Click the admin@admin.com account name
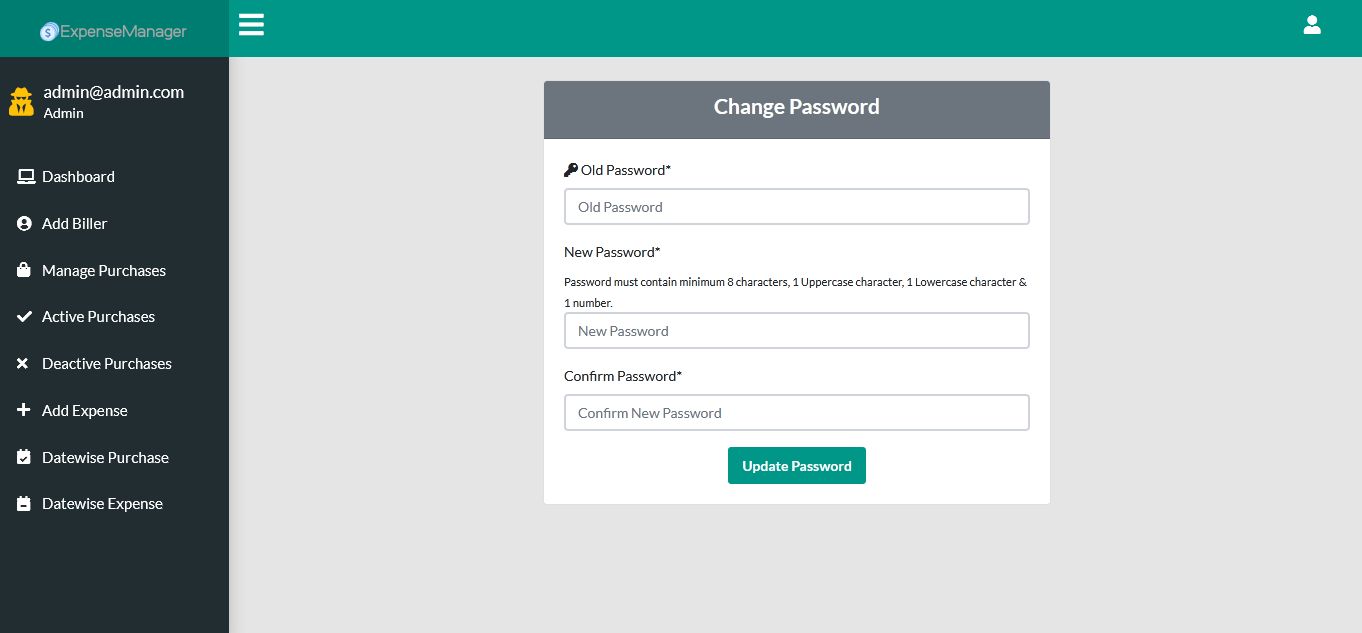Viewport: 1362px width, 633px height. point(113,92)
